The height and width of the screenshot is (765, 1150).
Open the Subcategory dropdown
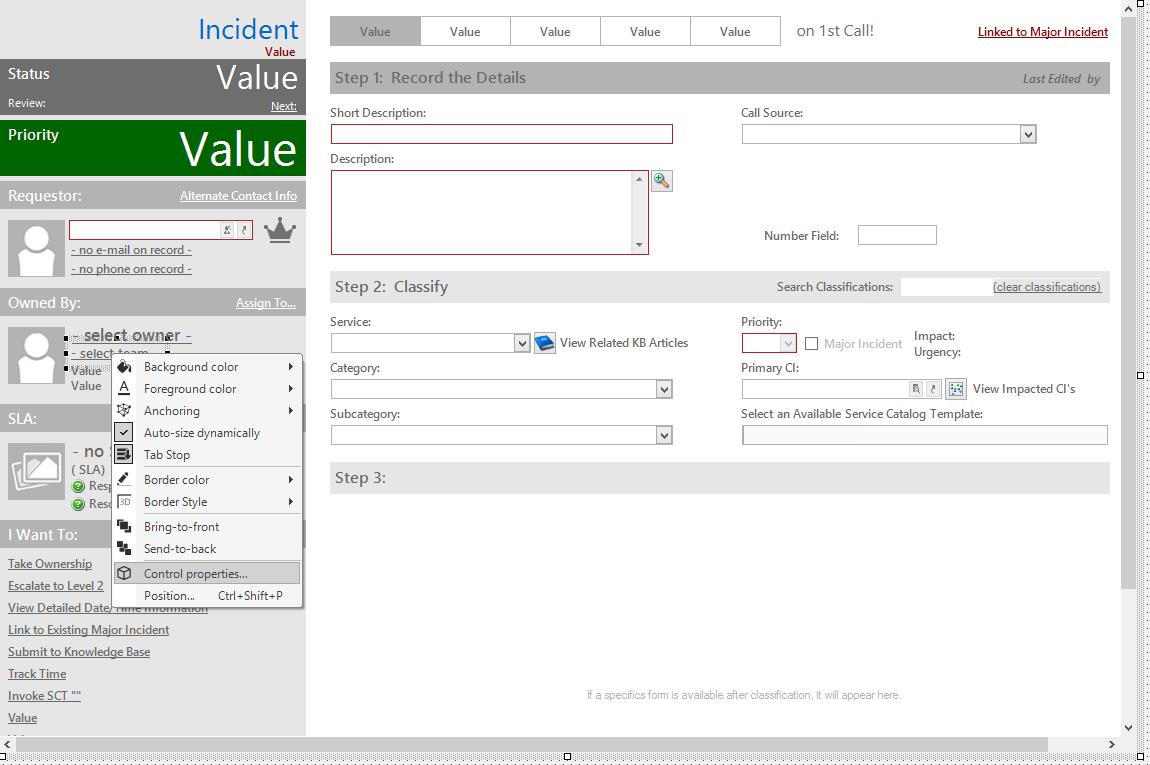pyautogui.click(x=664, y=435)
